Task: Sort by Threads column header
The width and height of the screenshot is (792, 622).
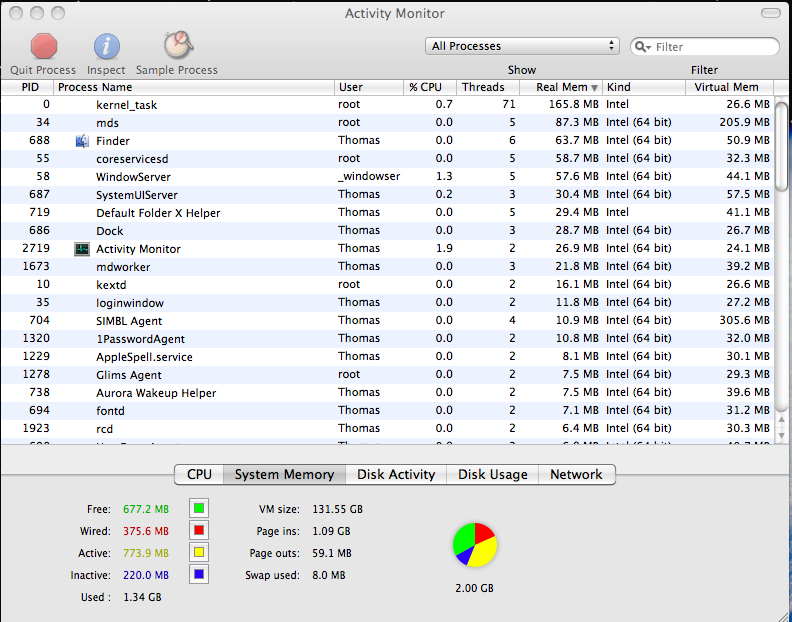Action: point(487,87)
